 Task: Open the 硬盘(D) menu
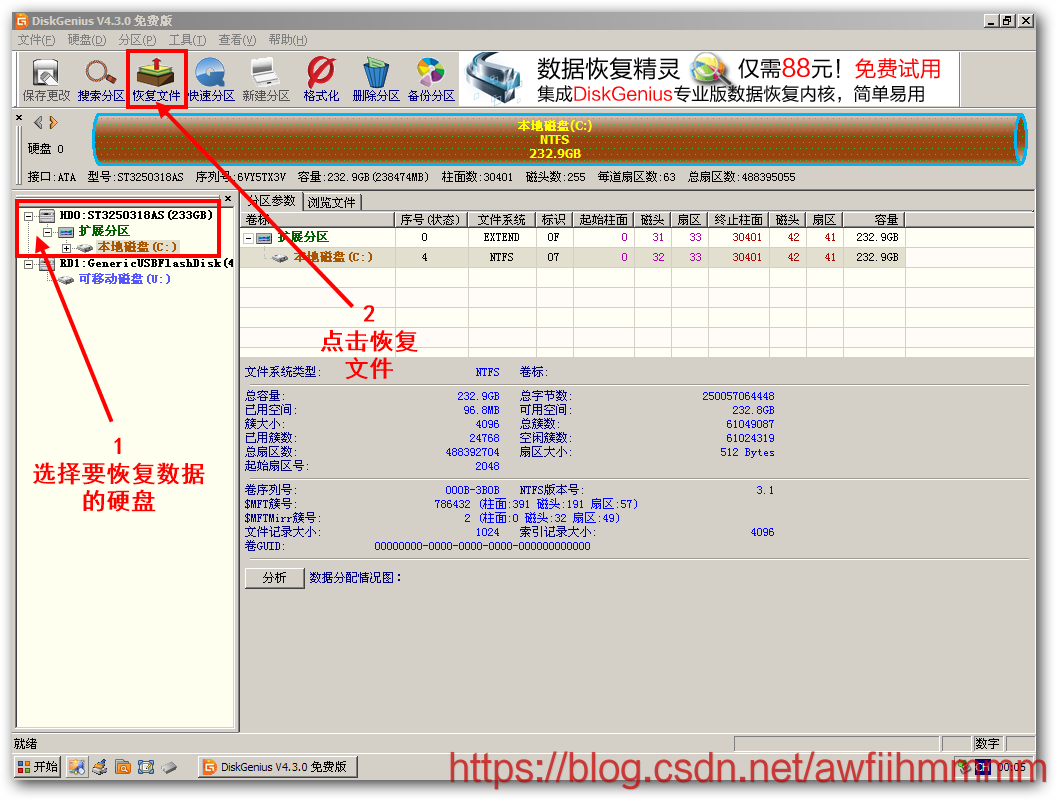(87, 40)
